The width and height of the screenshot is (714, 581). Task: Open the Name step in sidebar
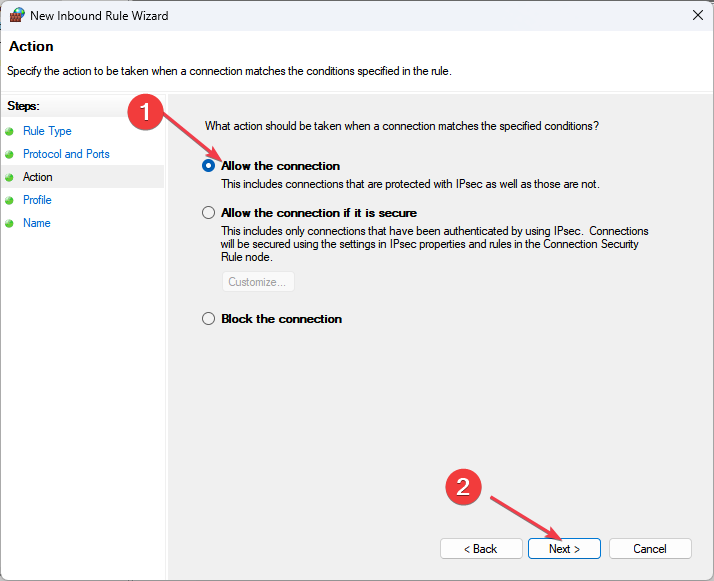(x=36, y=223)
